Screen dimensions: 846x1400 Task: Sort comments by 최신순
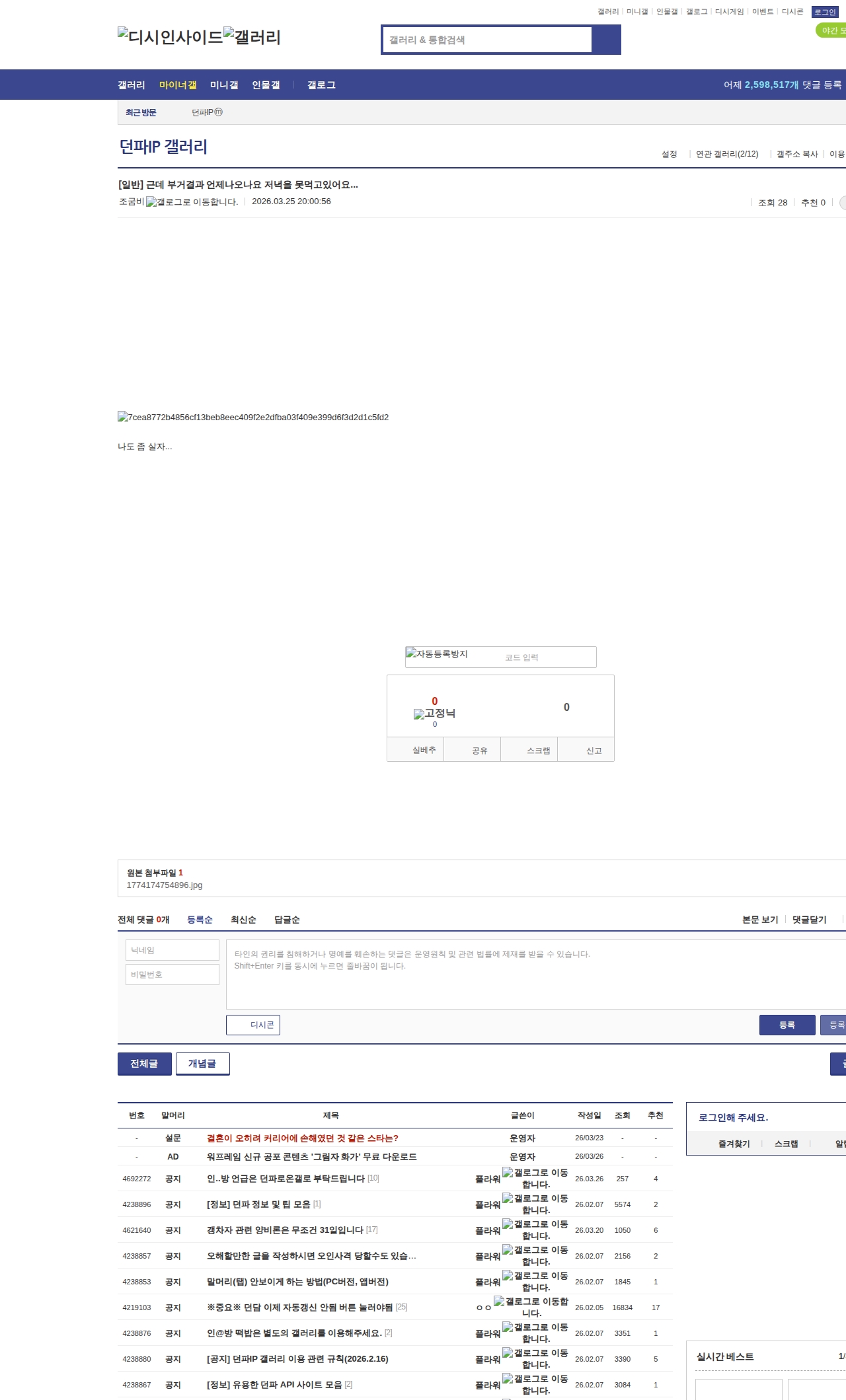[243, 920]
